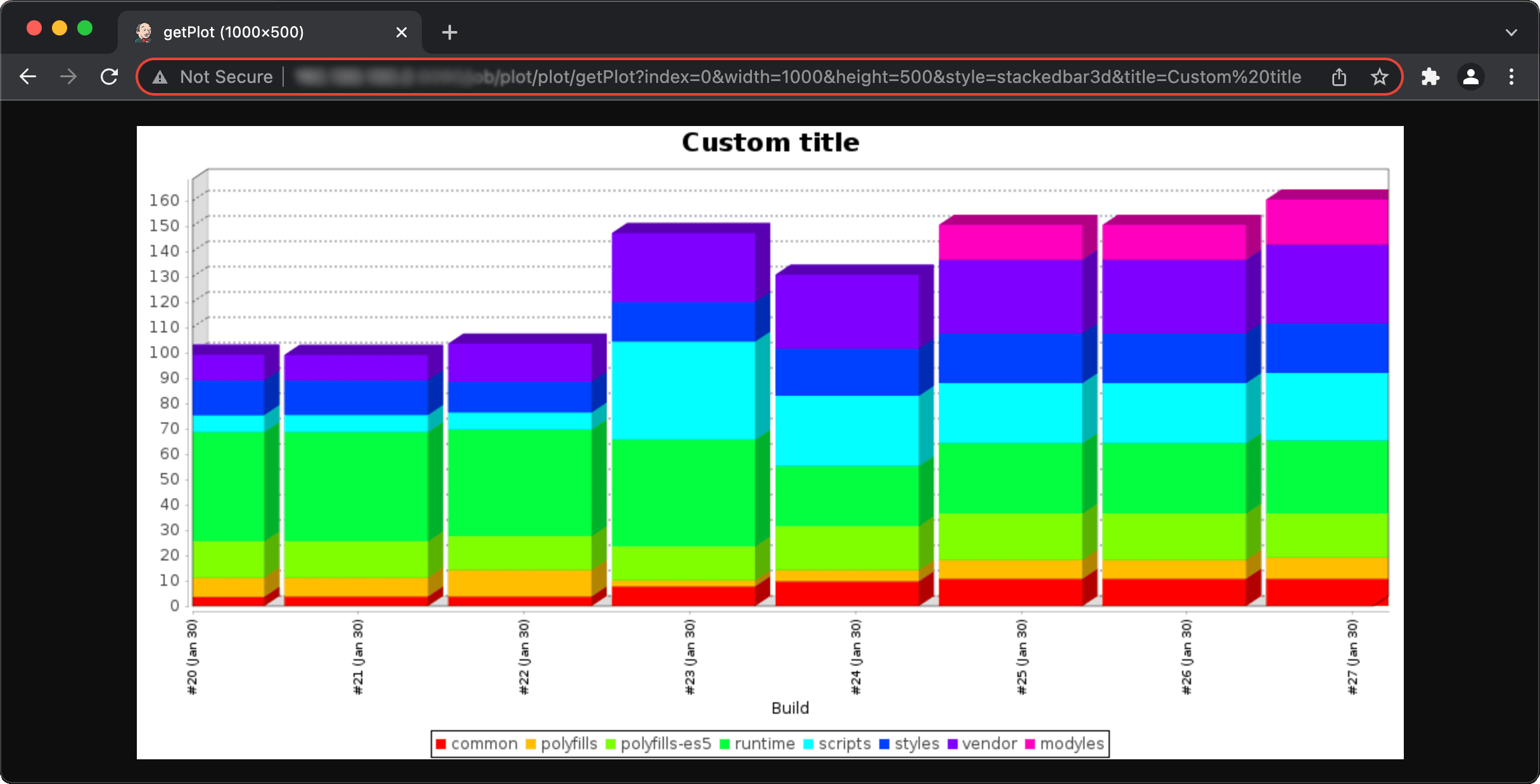This screenshot has height=784, width=1540.
Task: Open the extensions puzzle icon
Action: [x=1430, y=77]
